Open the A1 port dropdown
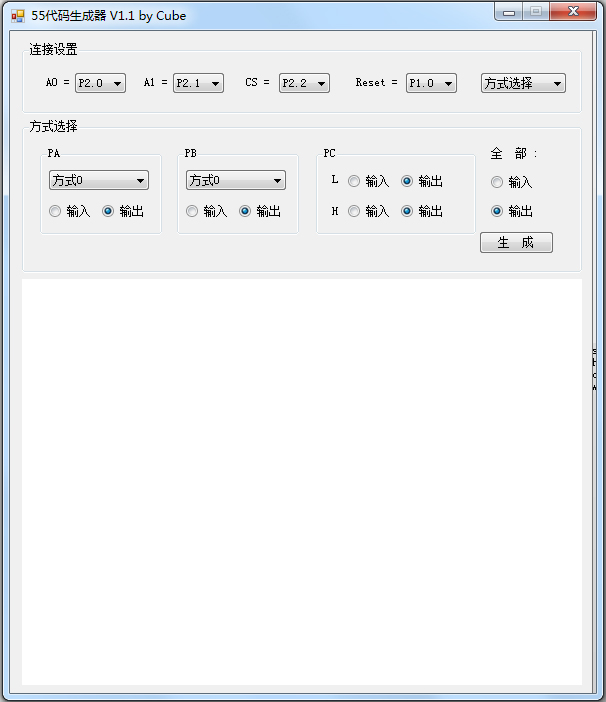The width and height of the screenshot is (606, 702). (198, 83)
